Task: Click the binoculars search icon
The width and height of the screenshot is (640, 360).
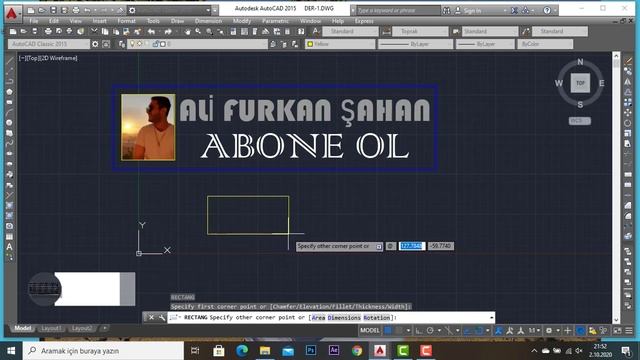Action: [447, 10]
